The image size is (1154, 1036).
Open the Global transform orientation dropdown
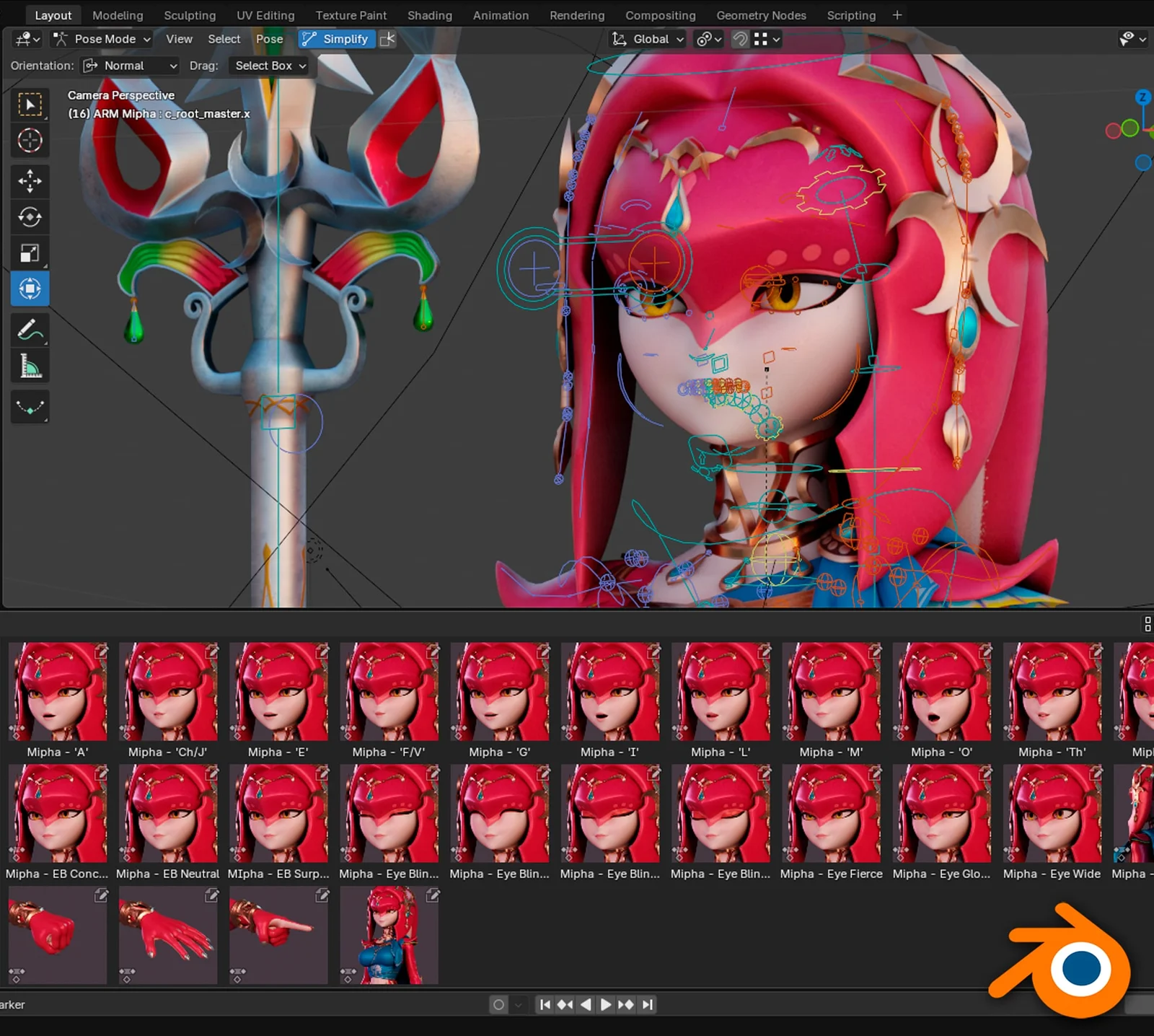[x=647, y=39]
